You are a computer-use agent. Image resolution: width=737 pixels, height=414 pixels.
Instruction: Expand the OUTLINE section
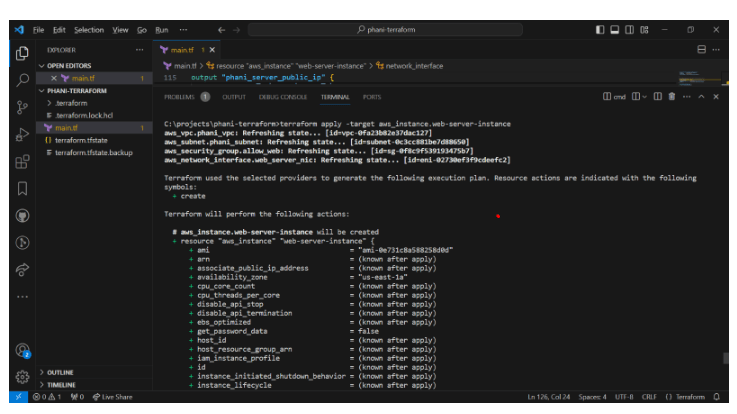click(x=60, y=372)
